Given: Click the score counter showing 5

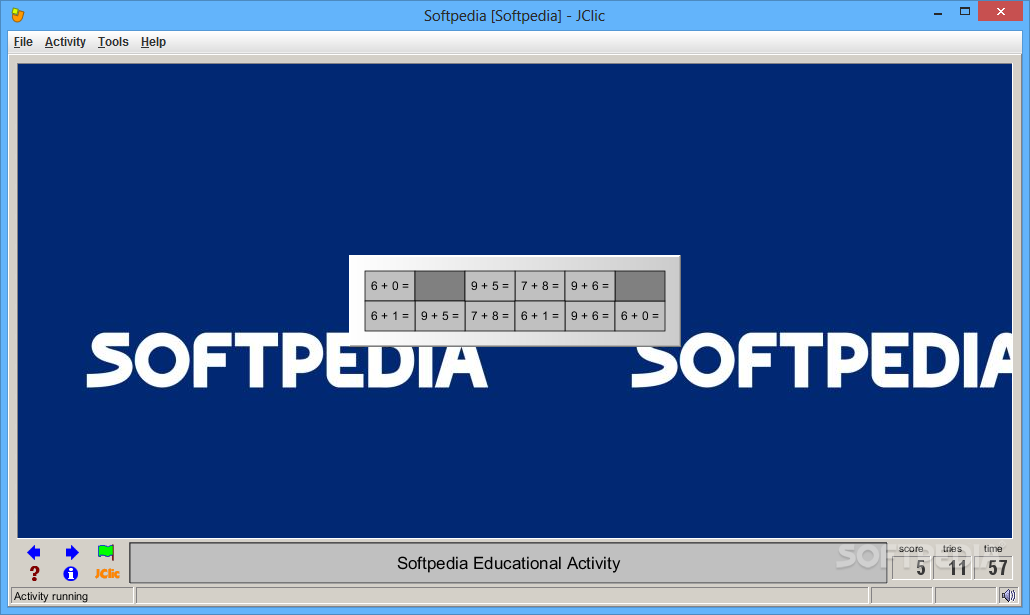Looking at the screenshot, I should click(x=911, y=568).
